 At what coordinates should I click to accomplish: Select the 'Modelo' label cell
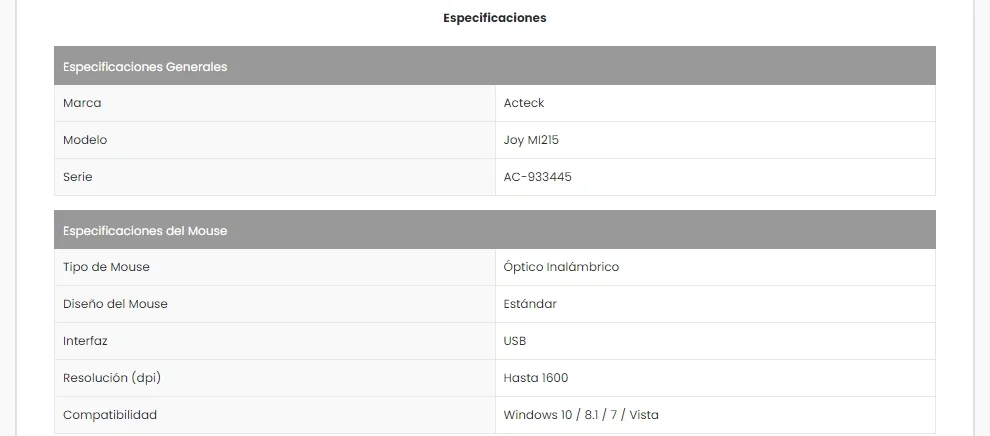pyautogui.click(x=85, y=140)
